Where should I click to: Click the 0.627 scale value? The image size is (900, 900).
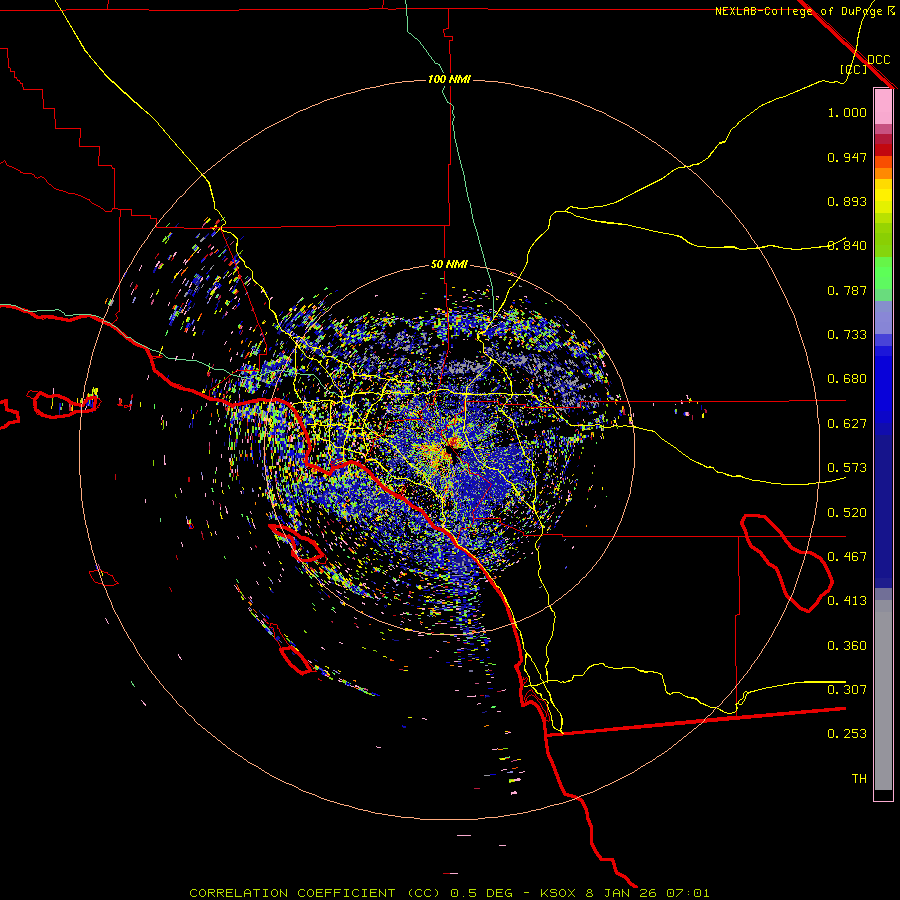point(847,424)
